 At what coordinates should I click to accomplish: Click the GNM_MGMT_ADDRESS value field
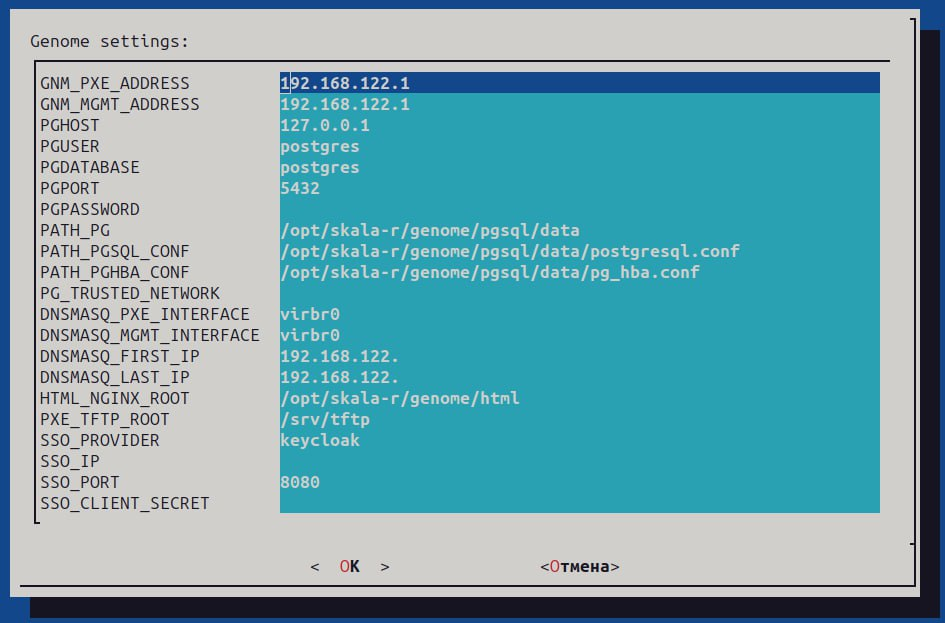click(x=579, y=104)
